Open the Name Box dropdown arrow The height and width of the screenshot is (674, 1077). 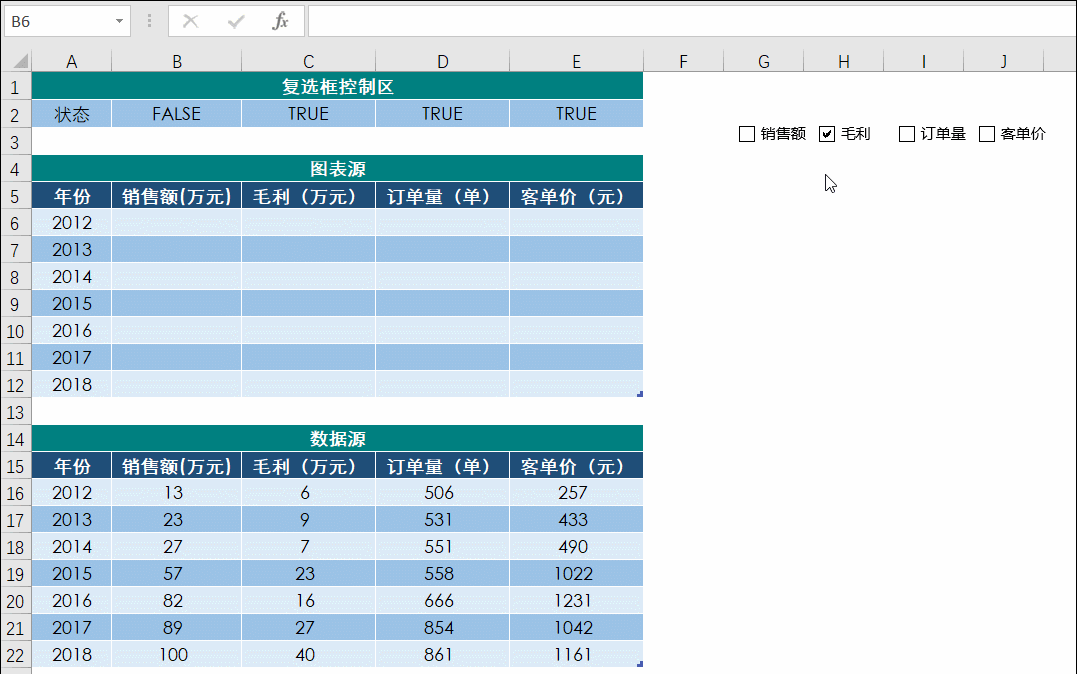(119, 21)
